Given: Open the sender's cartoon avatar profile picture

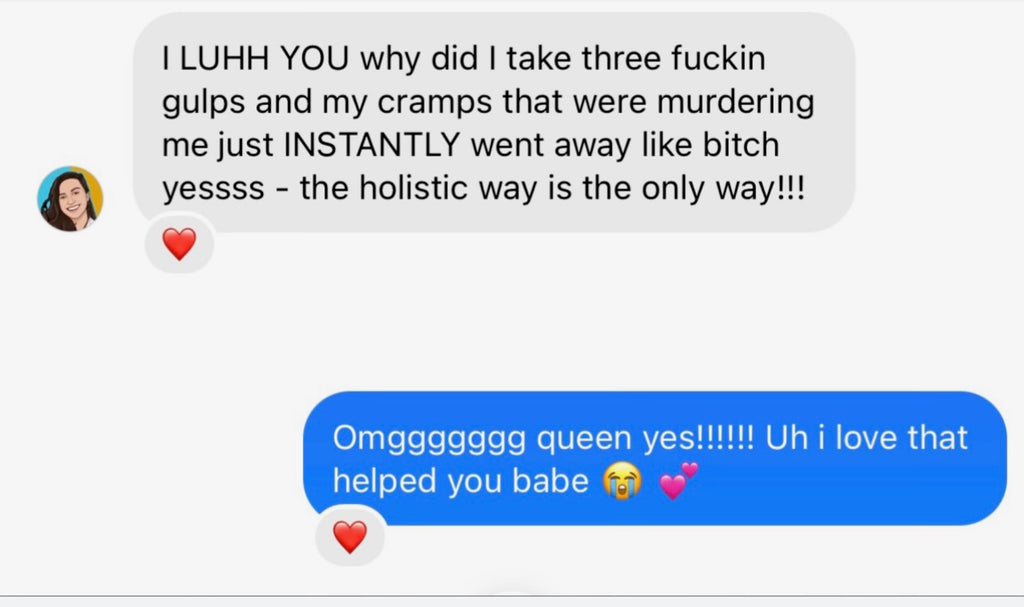Looking at the screenshot, I should (70, 199).
